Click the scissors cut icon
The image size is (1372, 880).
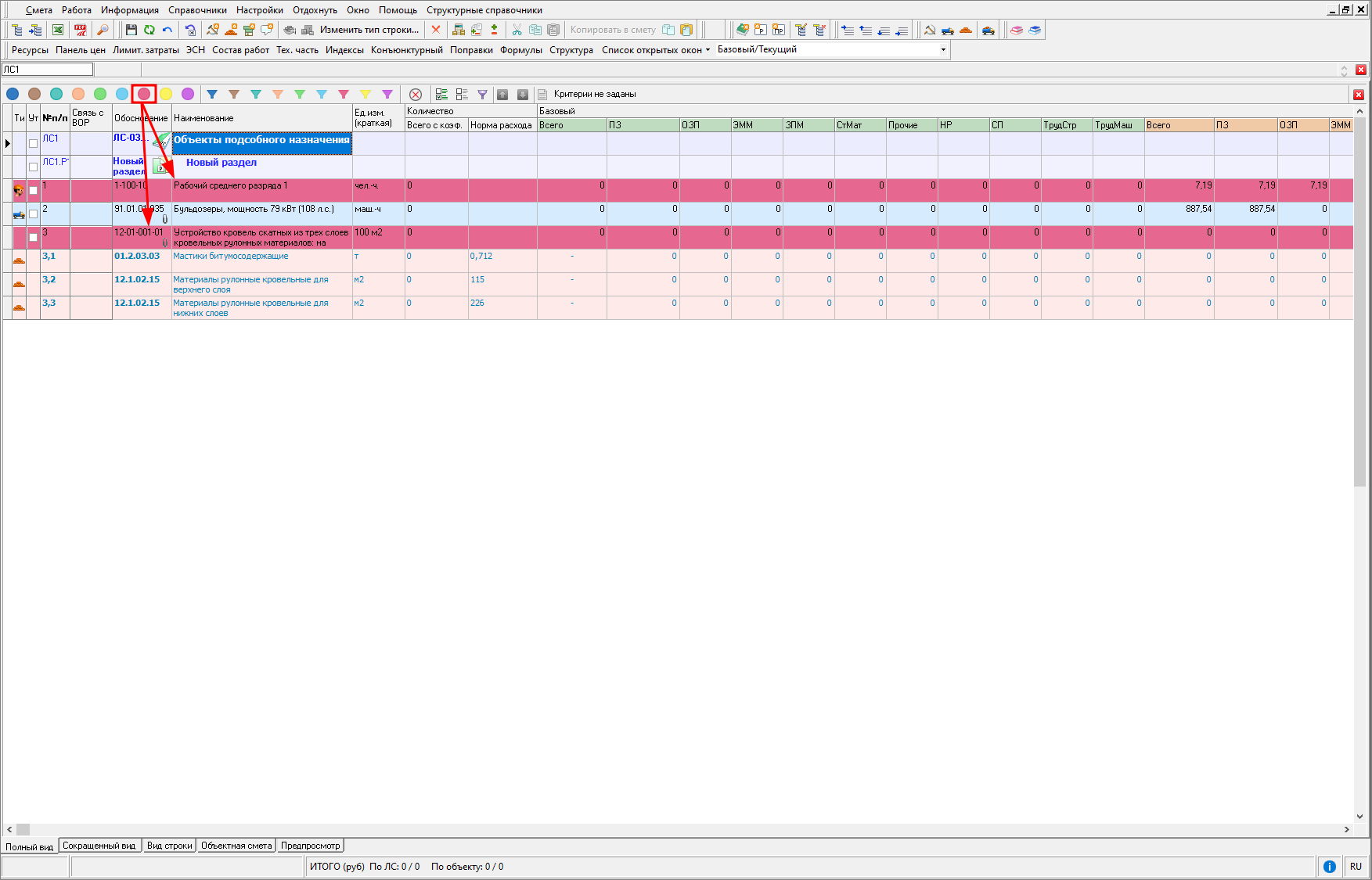point(517,30)
